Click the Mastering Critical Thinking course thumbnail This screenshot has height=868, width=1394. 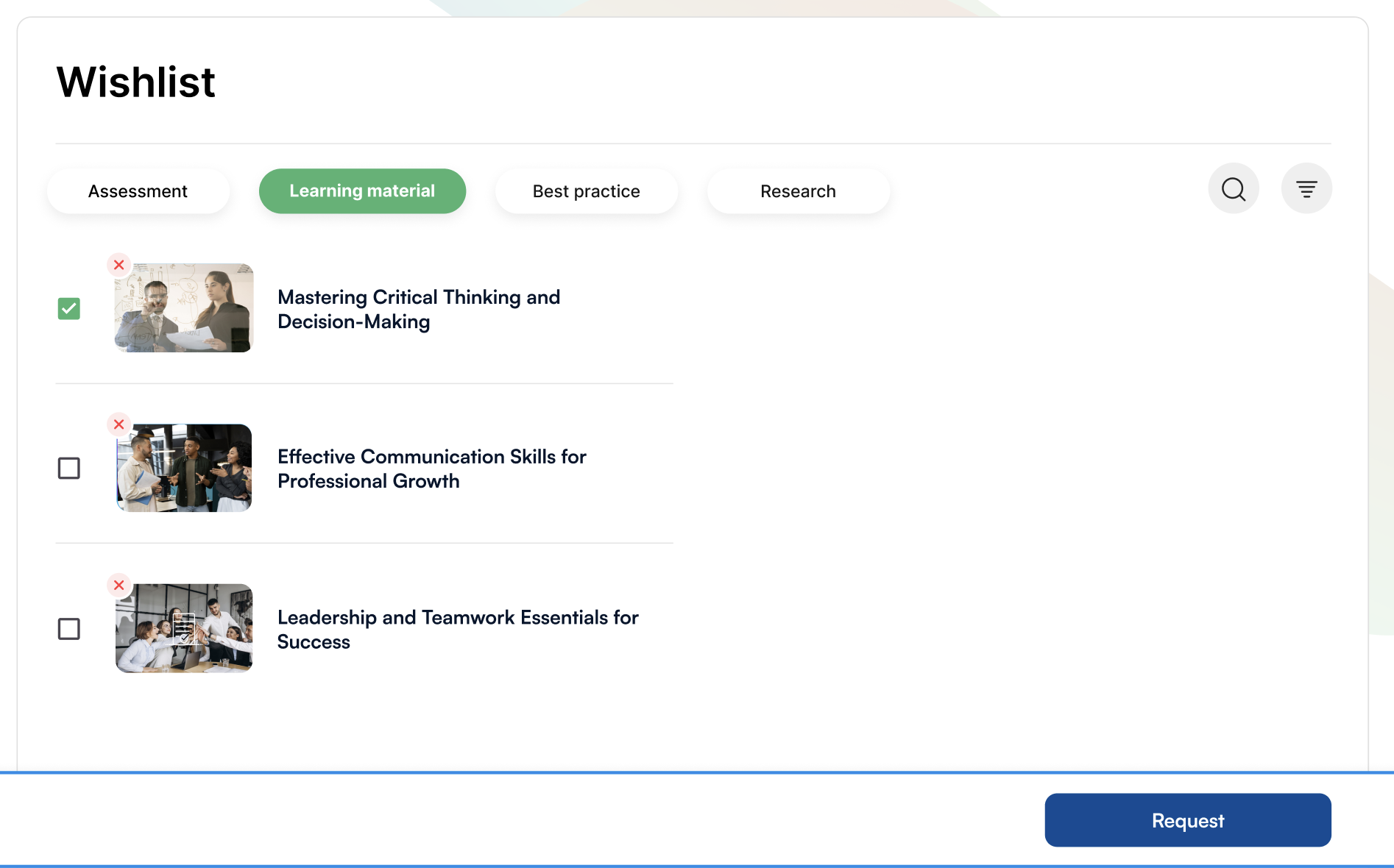(x=184, y=308)
